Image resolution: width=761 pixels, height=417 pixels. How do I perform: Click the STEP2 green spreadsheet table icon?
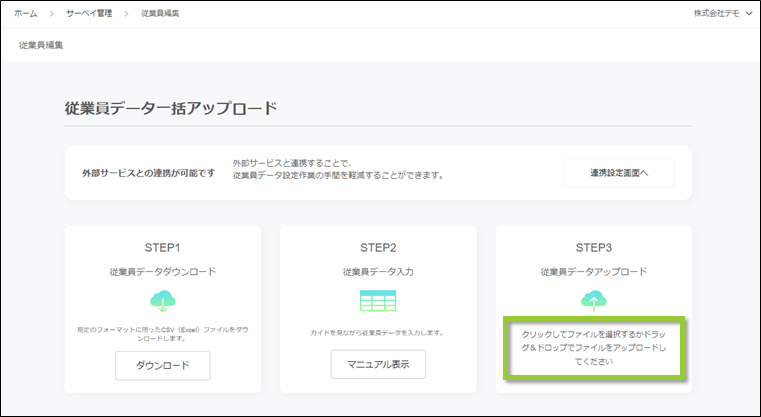(x=378, y=300)
